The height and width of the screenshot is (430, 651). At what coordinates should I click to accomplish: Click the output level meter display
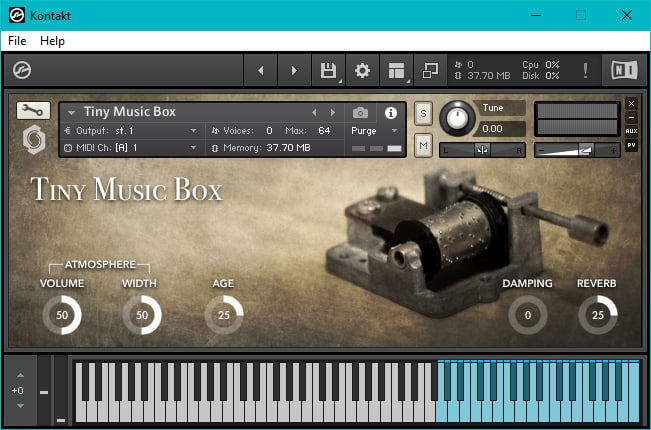click(577, 119)
